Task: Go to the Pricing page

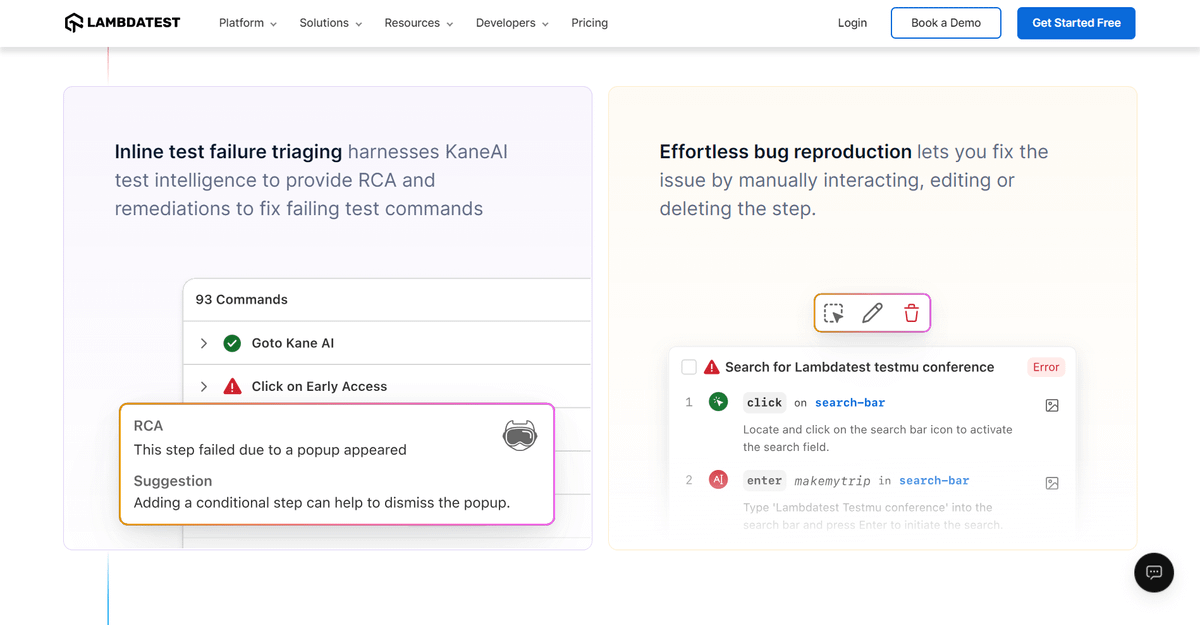Action: (589, 23)
